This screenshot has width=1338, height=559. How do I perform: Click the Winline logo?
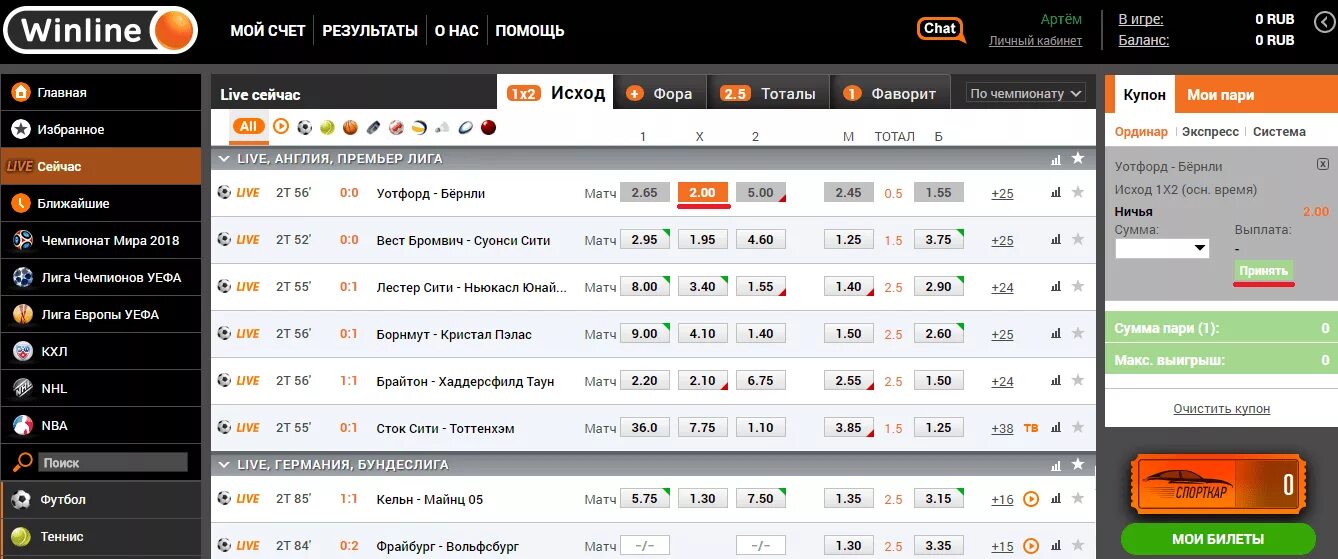99,29
